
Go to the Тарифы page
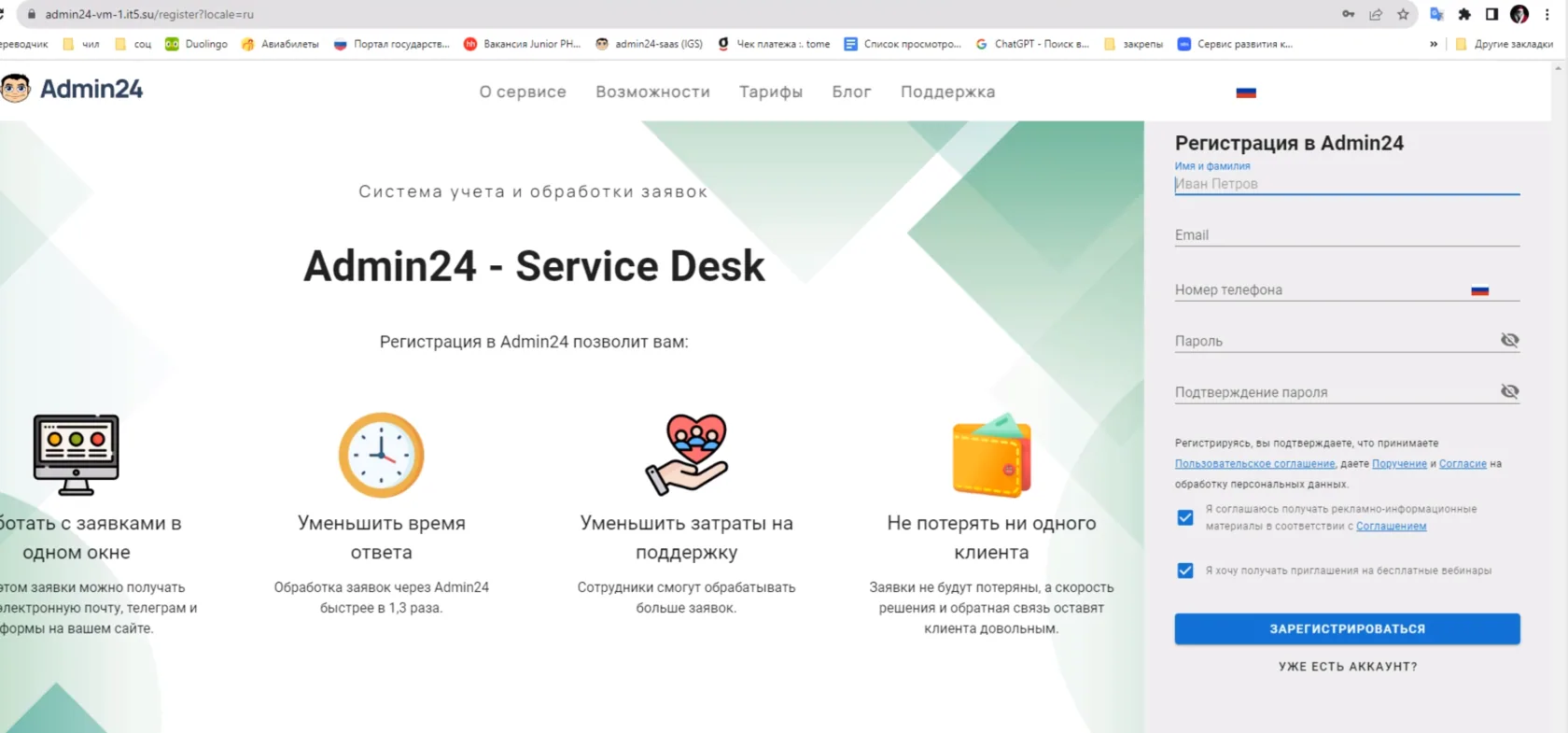tap(771, 92)
